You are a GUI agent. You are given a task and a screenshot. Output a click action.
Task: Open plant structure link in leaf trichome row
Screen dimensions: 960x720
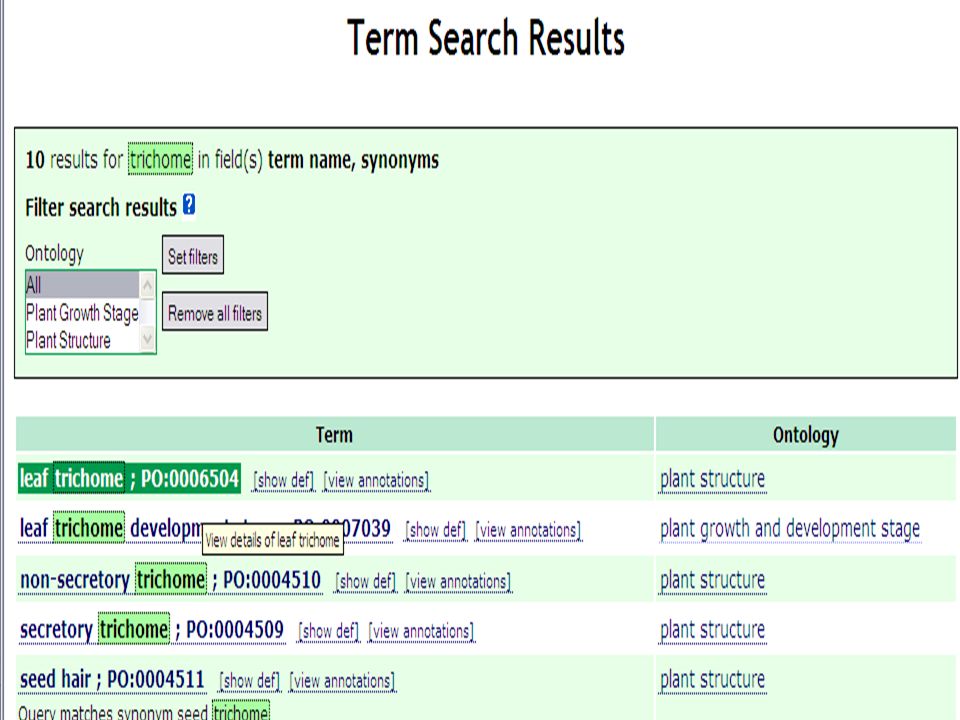click(x=713, y=479)
